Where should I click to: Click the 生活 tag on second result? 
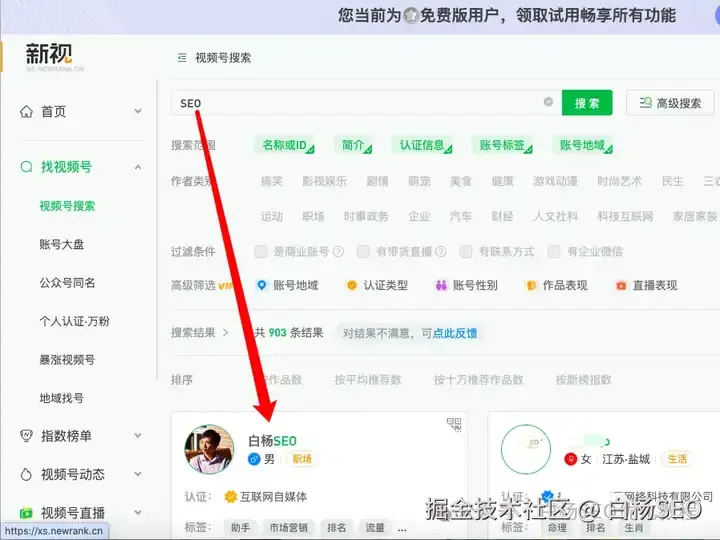[x=677, y=459]
